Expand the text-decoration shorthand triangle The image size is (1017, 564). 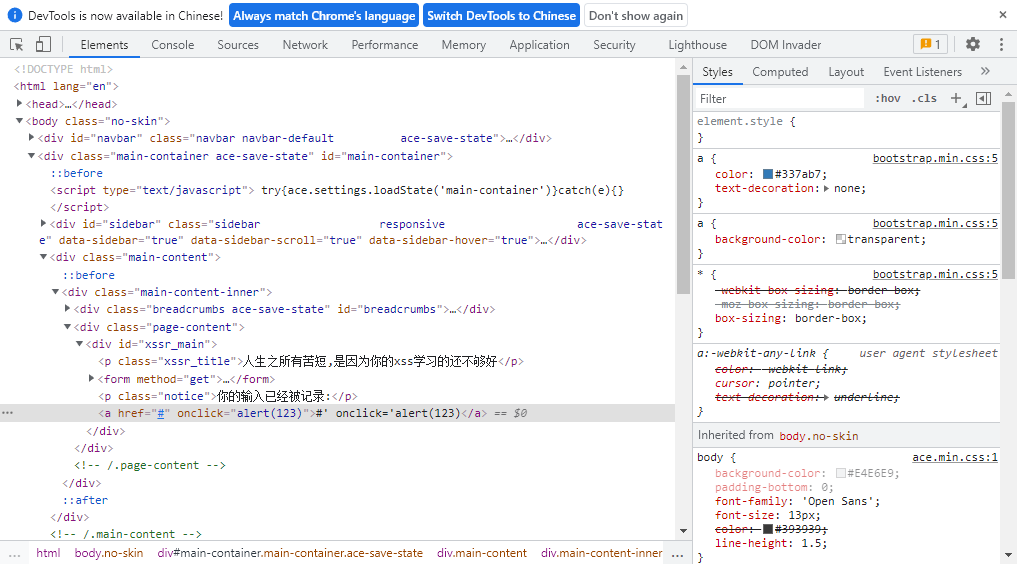point(826,188)
